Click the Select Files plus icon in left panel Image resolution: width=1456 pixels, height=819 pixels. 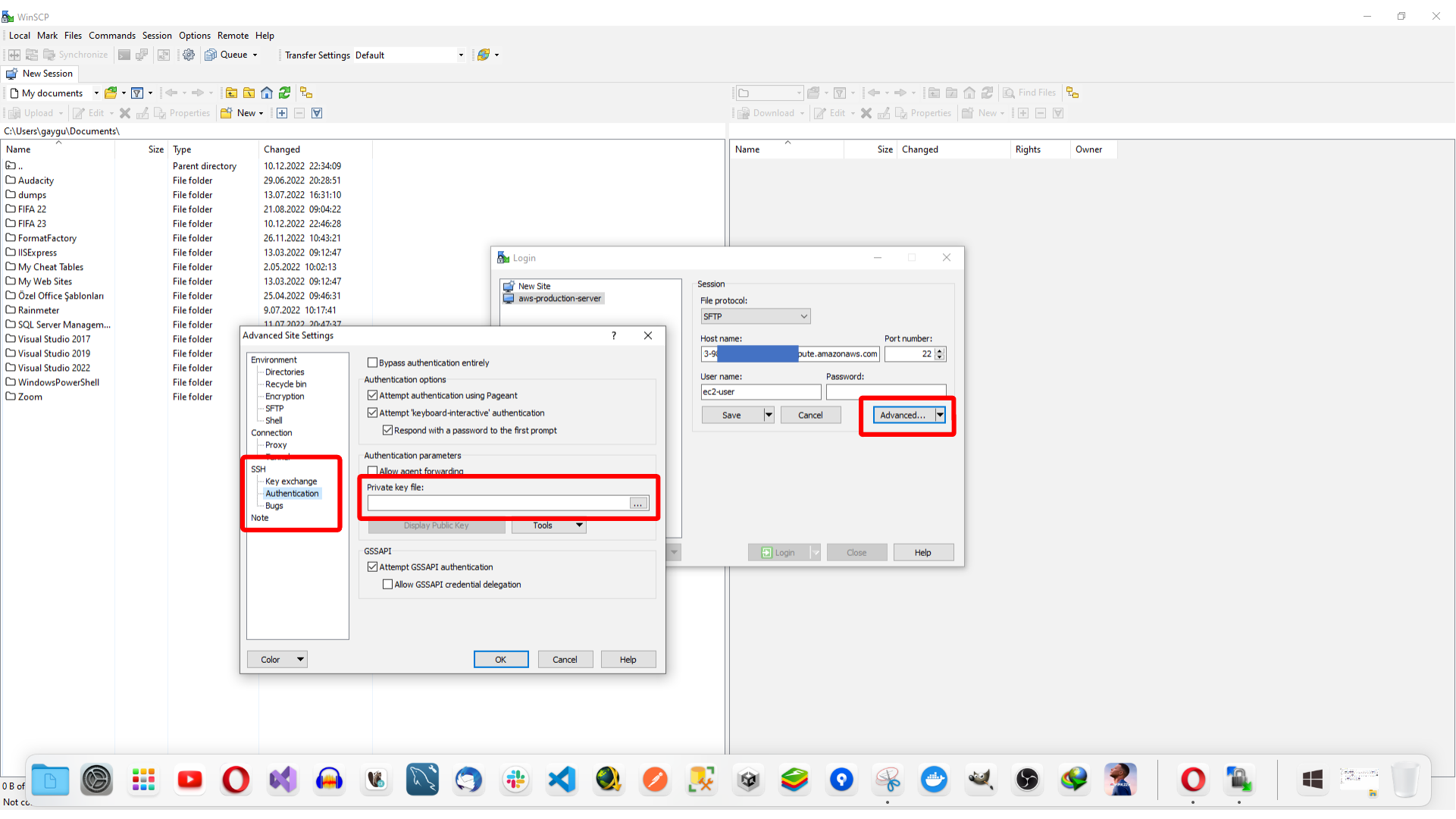coord(282,113)
